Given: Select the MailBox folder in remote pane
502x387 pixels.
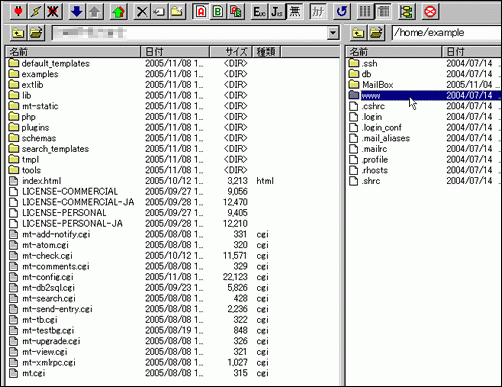Looking at the screenshot, I should (377, 85).
